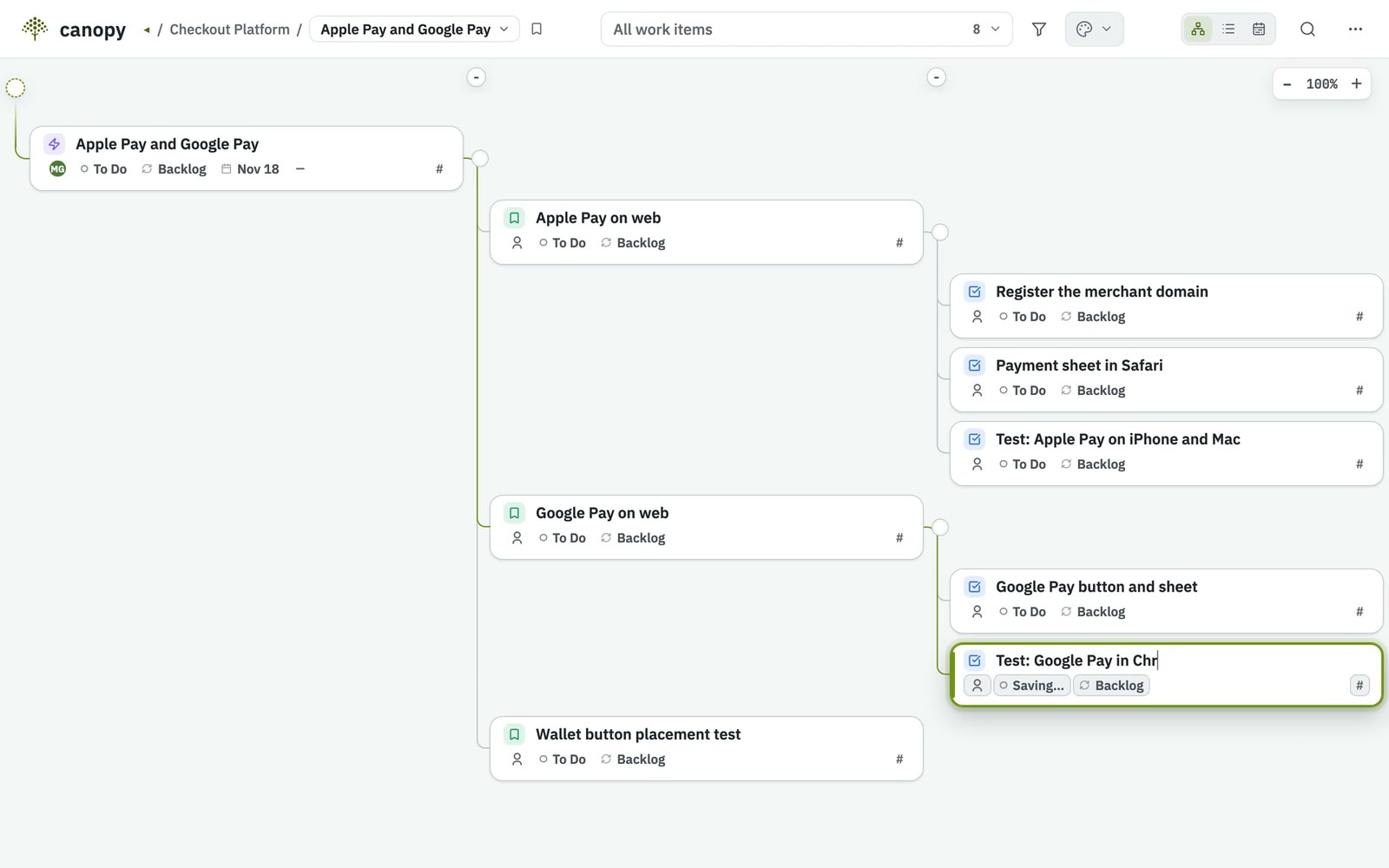
Task: Open hash tag on Register the merchant domain
Action: (1359, 317)
